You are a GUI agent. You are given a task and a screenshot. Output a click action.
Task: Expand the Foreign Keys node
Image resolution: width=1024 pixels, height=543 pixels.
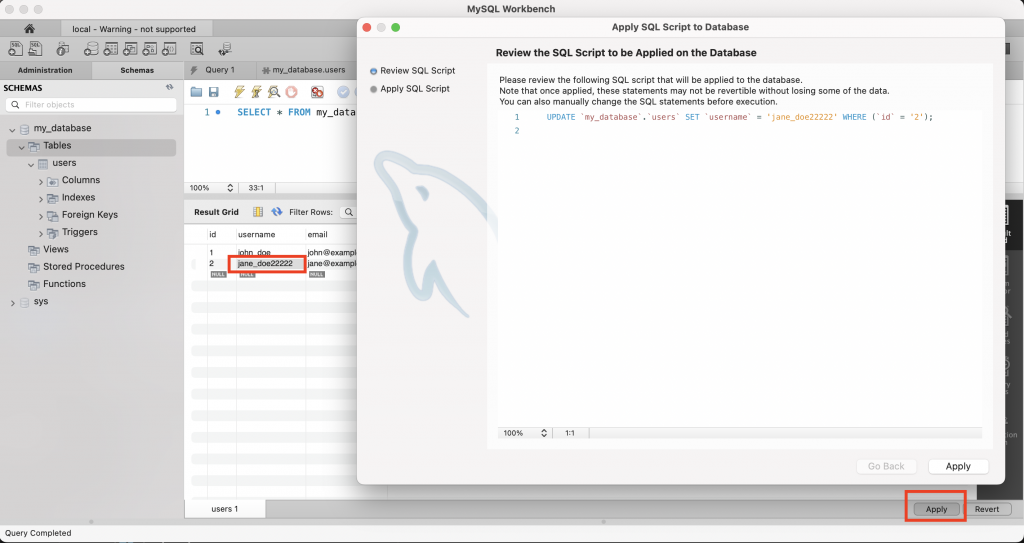click(40, 216)
